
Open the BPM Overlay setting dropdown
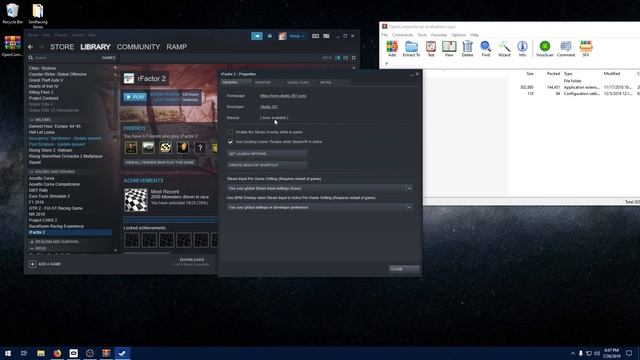click(x=320, y=207)
